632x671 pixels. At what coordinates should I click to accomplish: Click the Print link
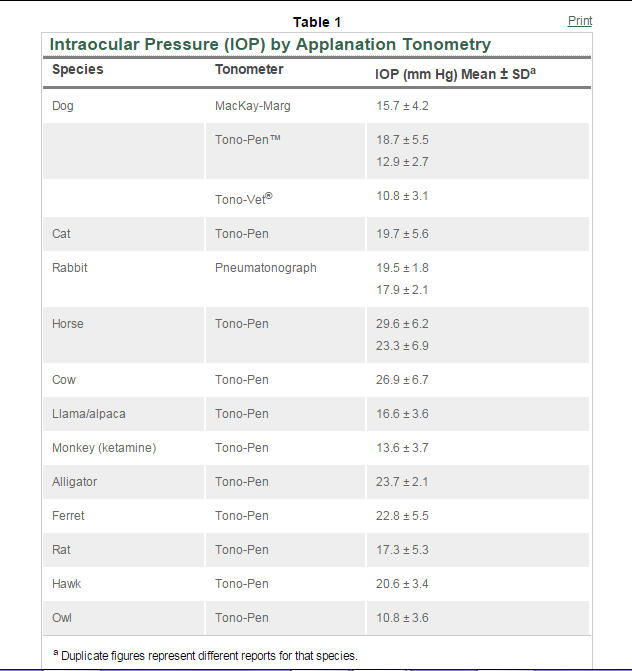click(579, 21)
